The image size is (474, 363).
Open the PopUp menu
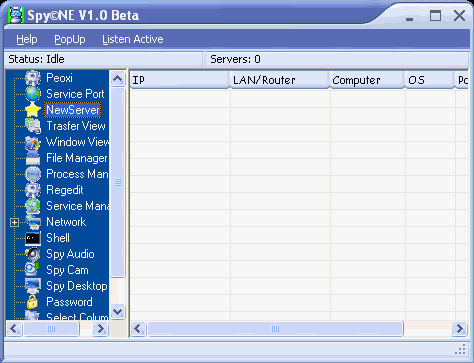70,39
